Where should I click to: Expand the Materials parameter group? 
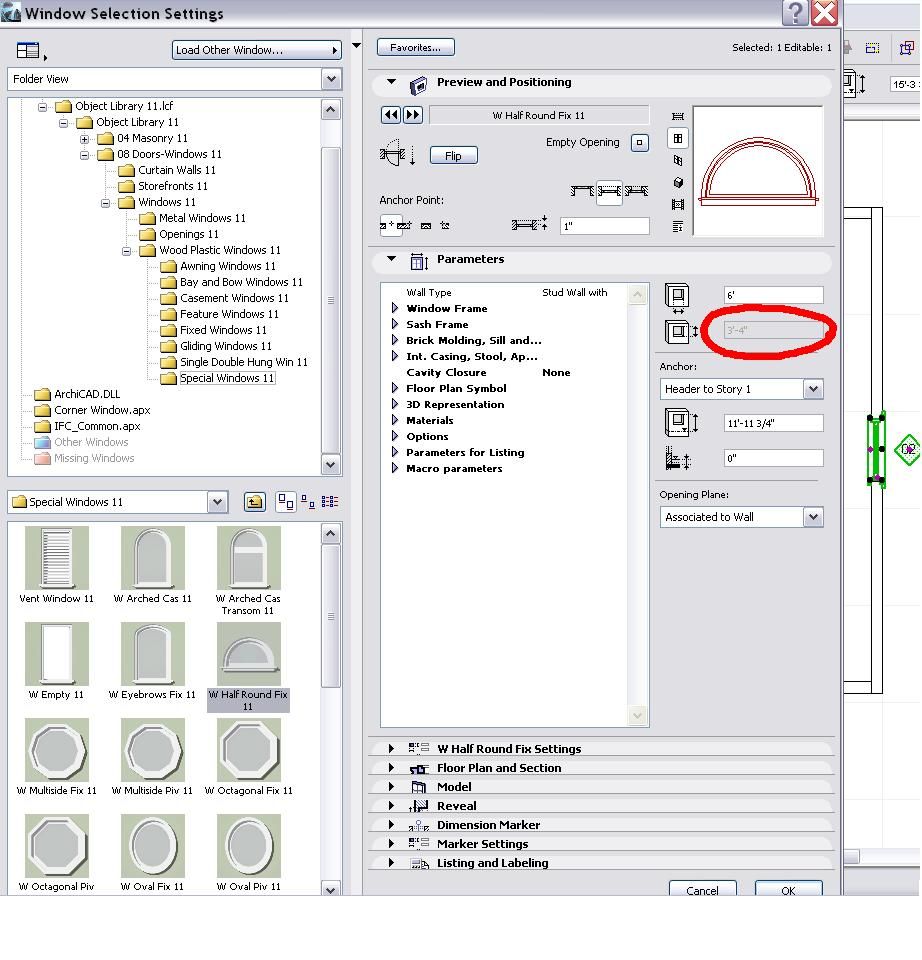coord(395,420)
